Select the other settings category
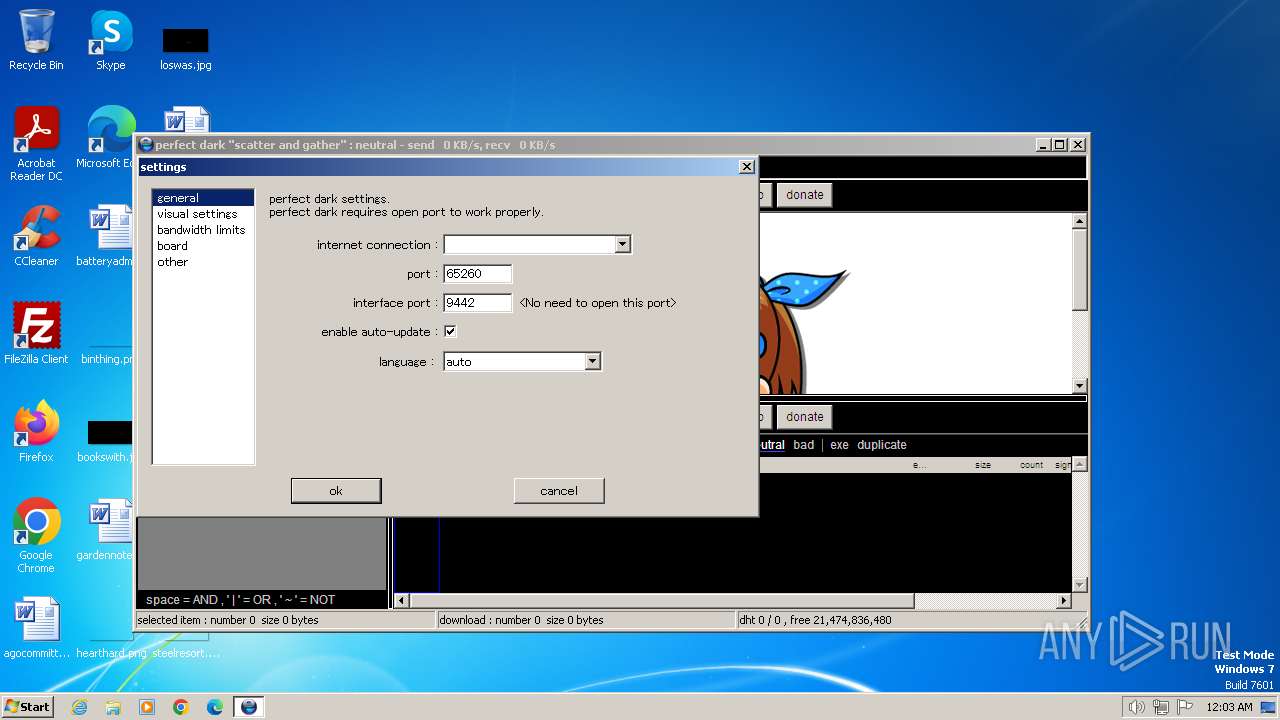This screenshot has width=1280, height=720. click(x=172, y=262)
